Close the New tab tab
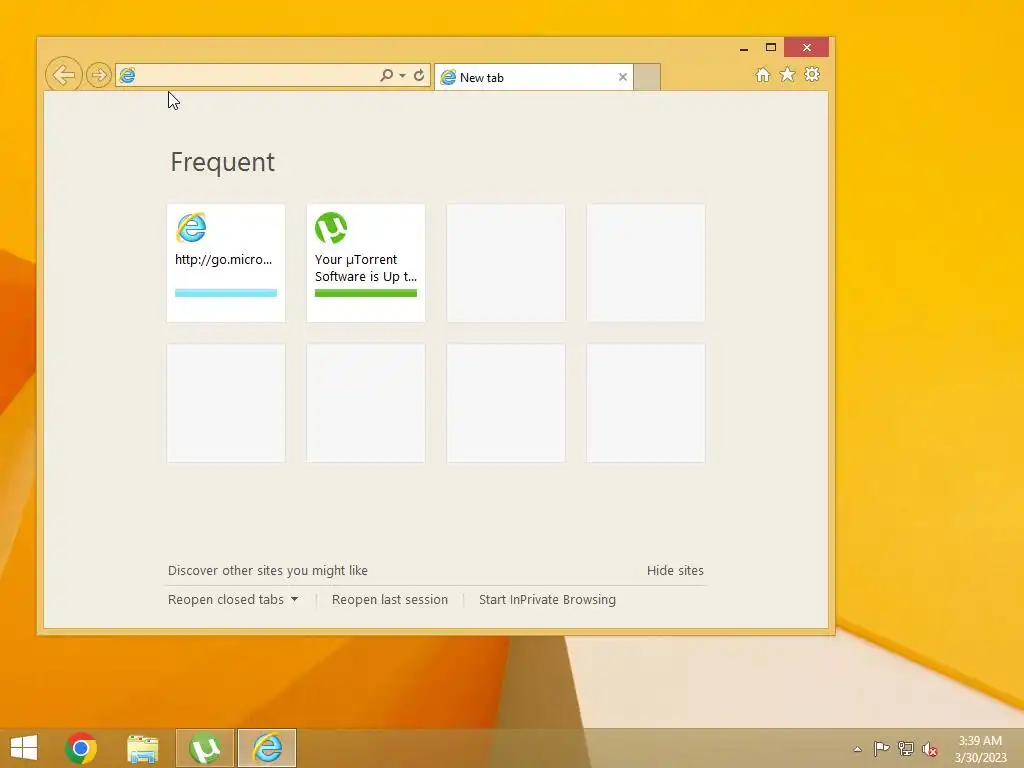This screenshot has width=1024, height=768. 622,77
